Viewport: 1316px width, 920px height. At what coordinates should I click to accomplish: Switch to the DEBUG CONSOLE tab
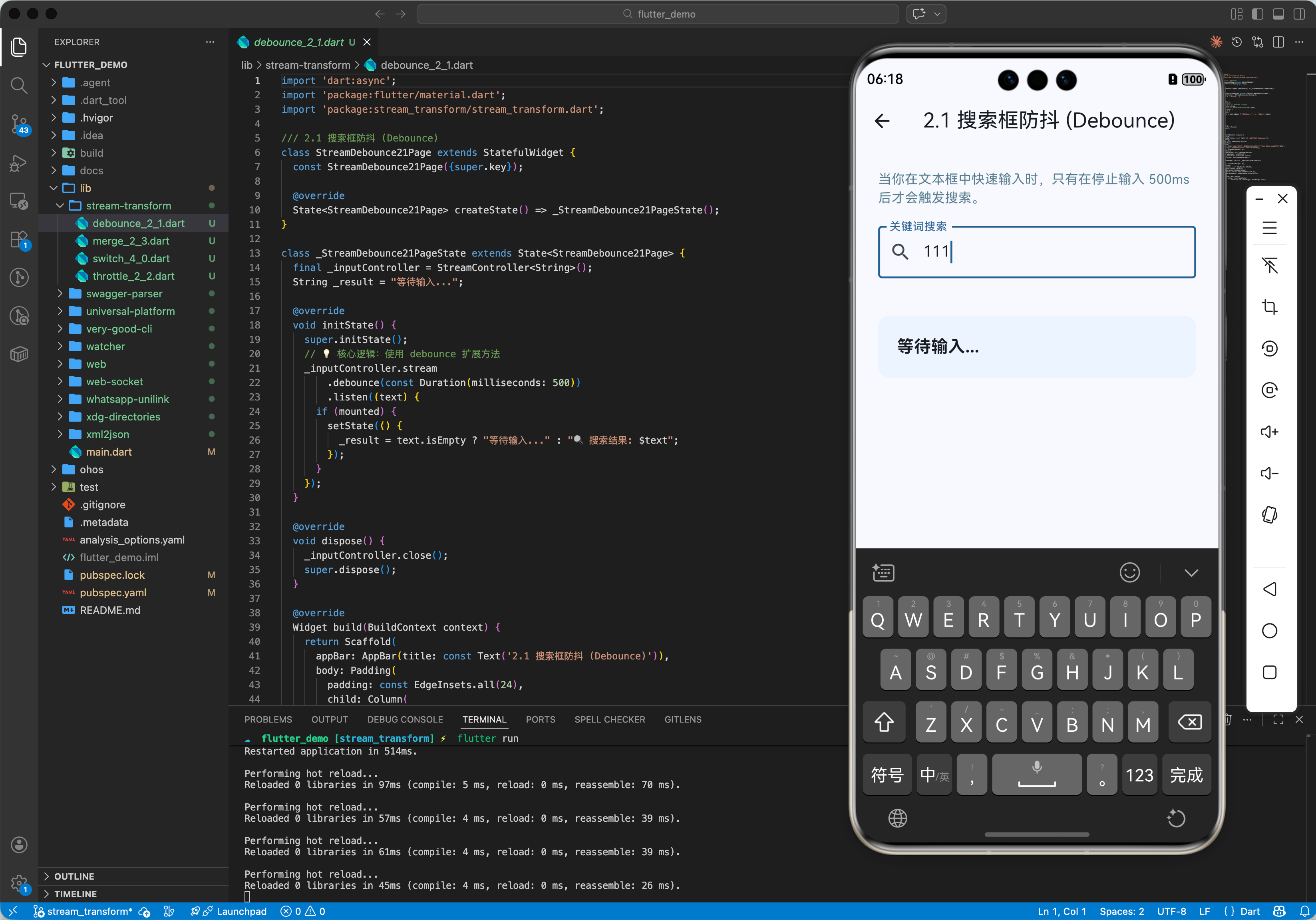point(405,719)
